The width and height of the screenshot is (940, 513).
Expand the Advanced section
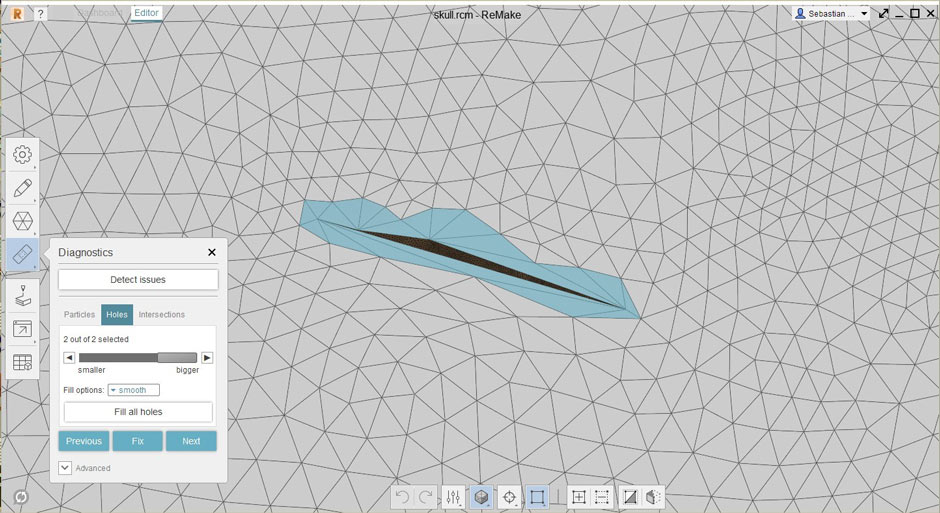click(x=65, y=467)
